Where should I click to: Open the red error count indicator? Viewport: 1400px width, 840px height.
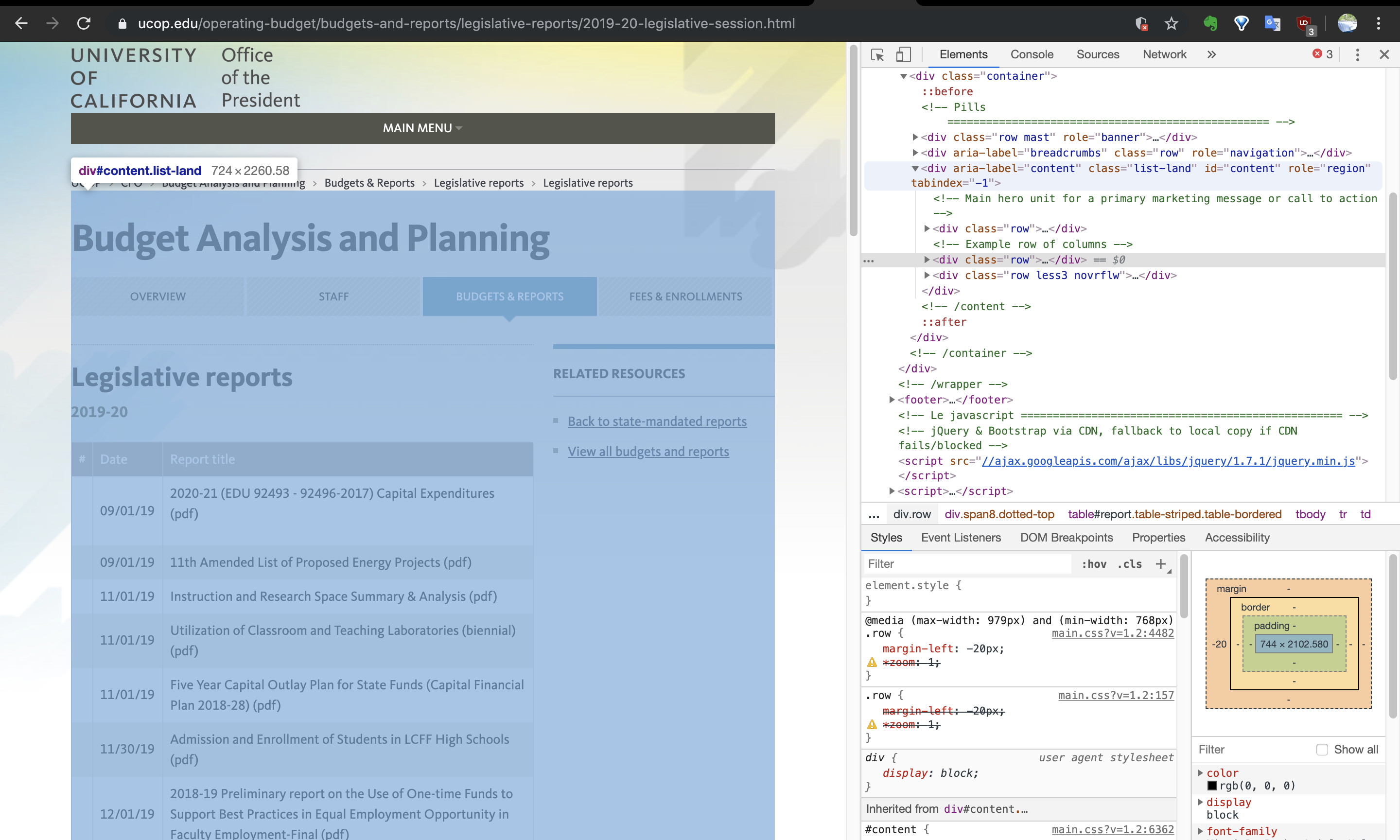pos(1323,54)
